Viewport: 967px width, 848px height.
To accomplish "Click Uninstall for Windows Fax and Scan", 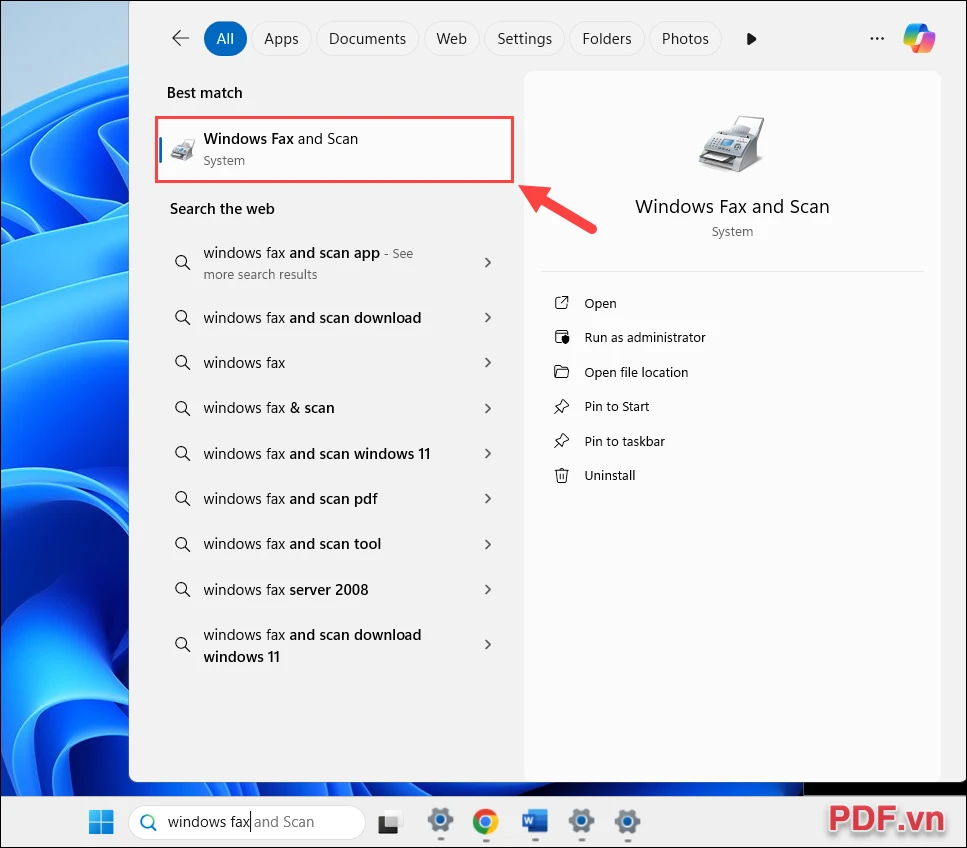I will coord(609,475).
